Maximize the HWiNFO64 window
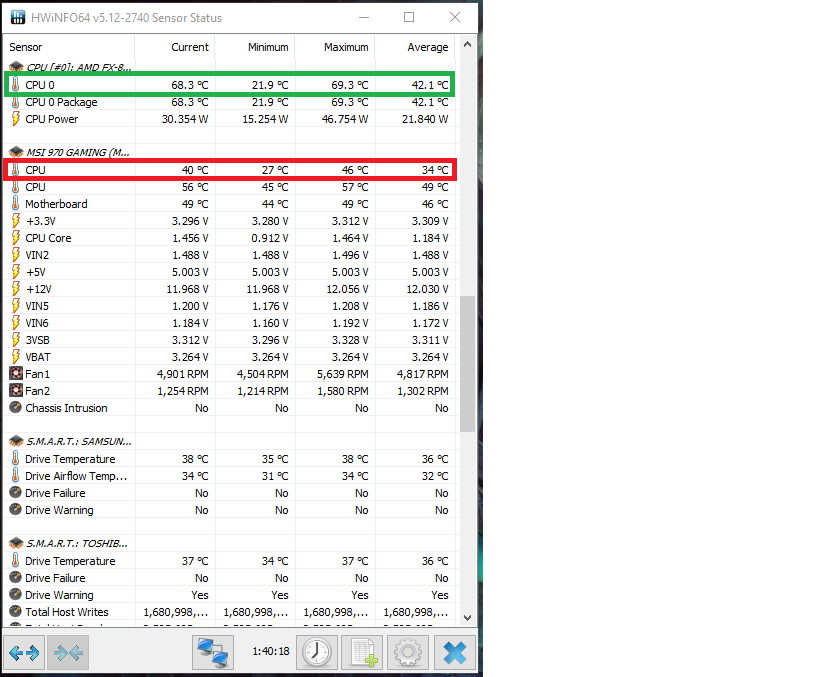 [409, 17]
